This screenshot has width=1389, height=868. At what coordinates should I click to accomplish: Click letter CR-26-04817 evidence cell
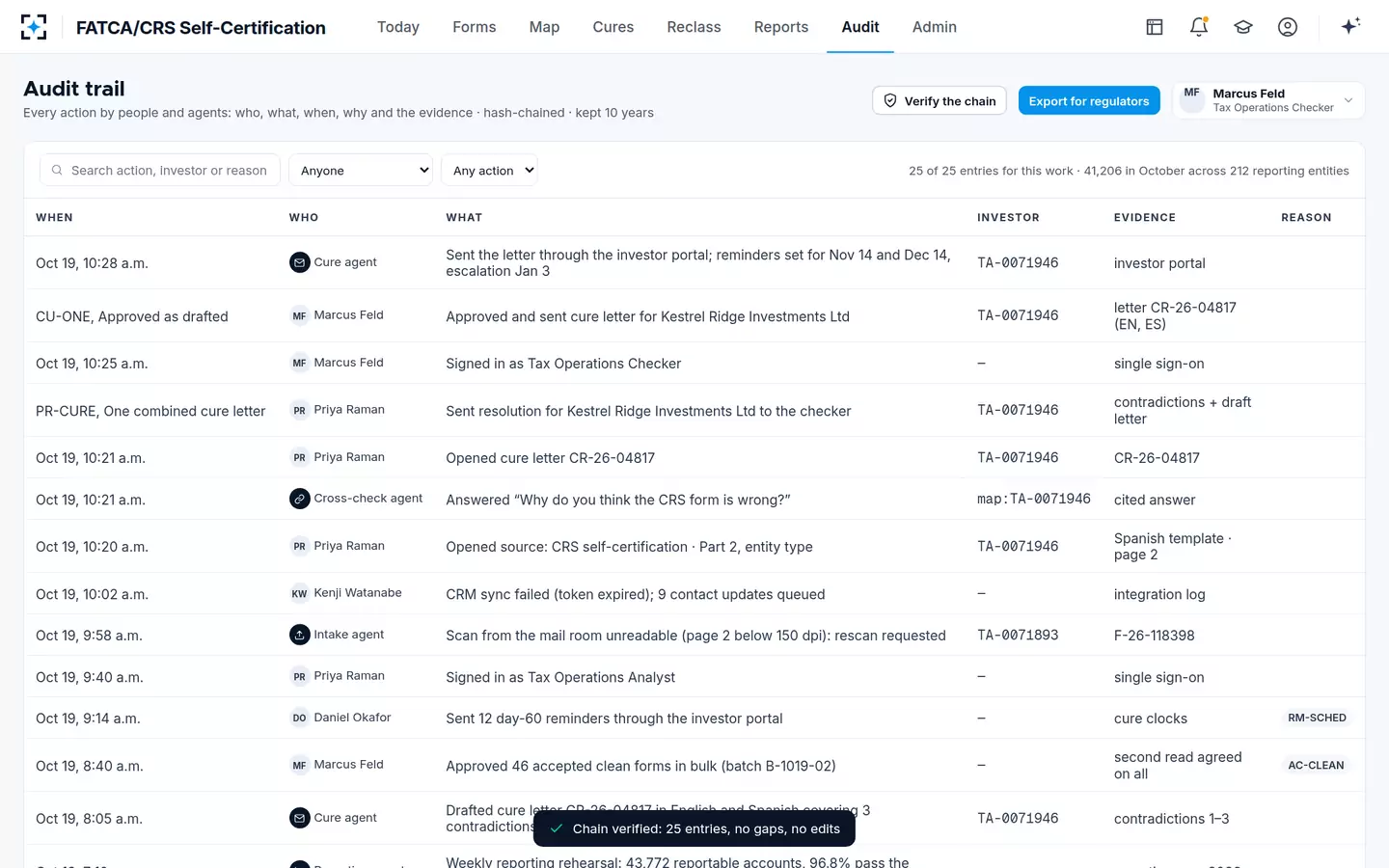(x=1175, y=315)
